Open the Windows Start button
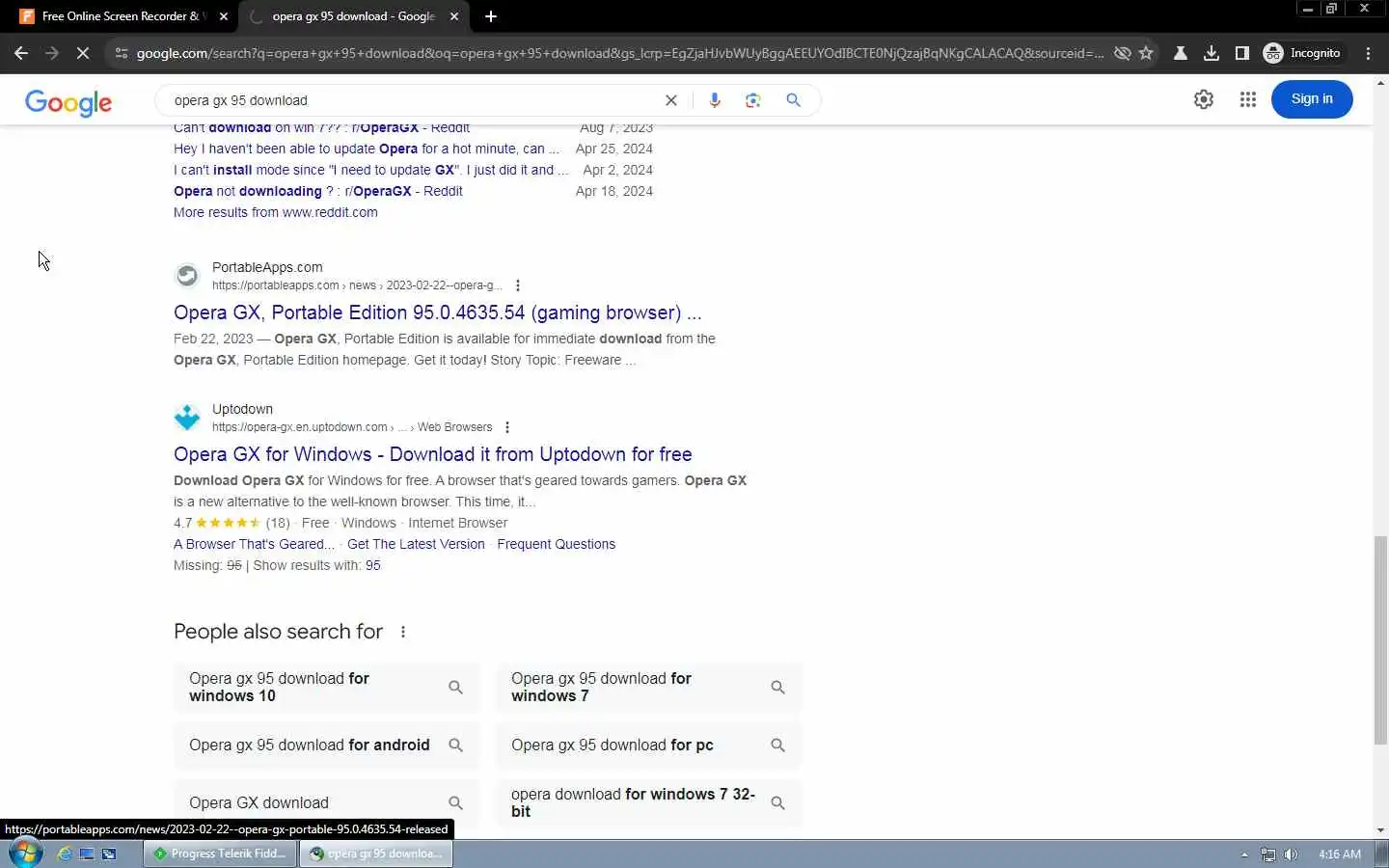 (25, 854)
